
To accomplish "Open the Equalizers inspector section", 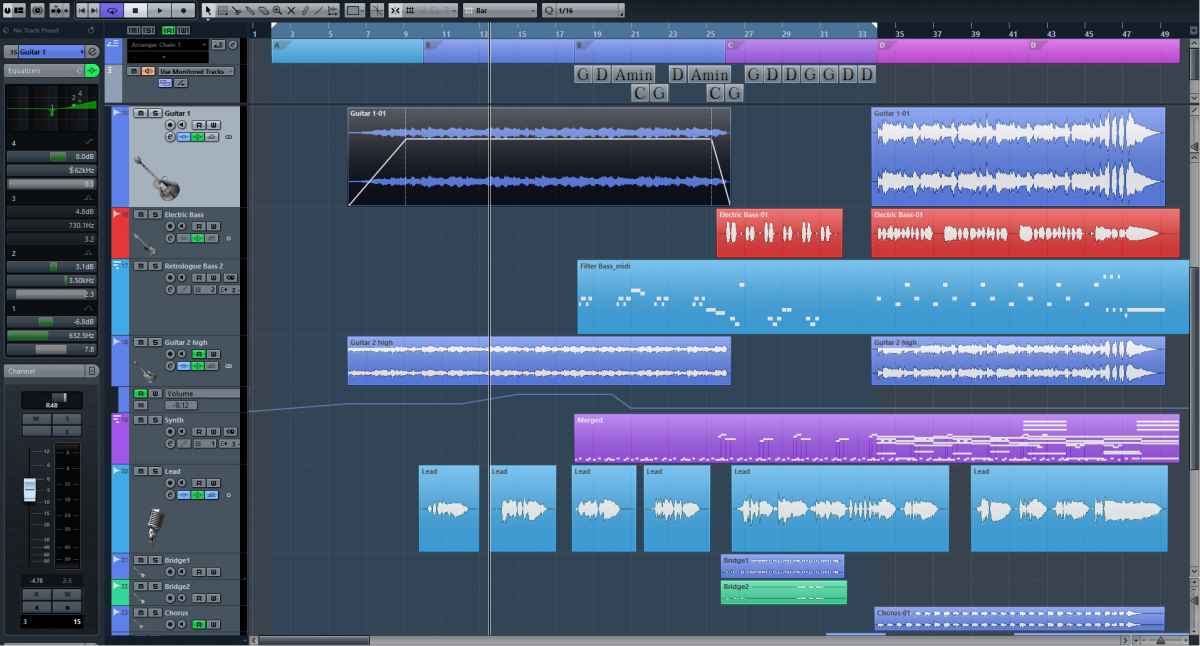I will (40, 71).
